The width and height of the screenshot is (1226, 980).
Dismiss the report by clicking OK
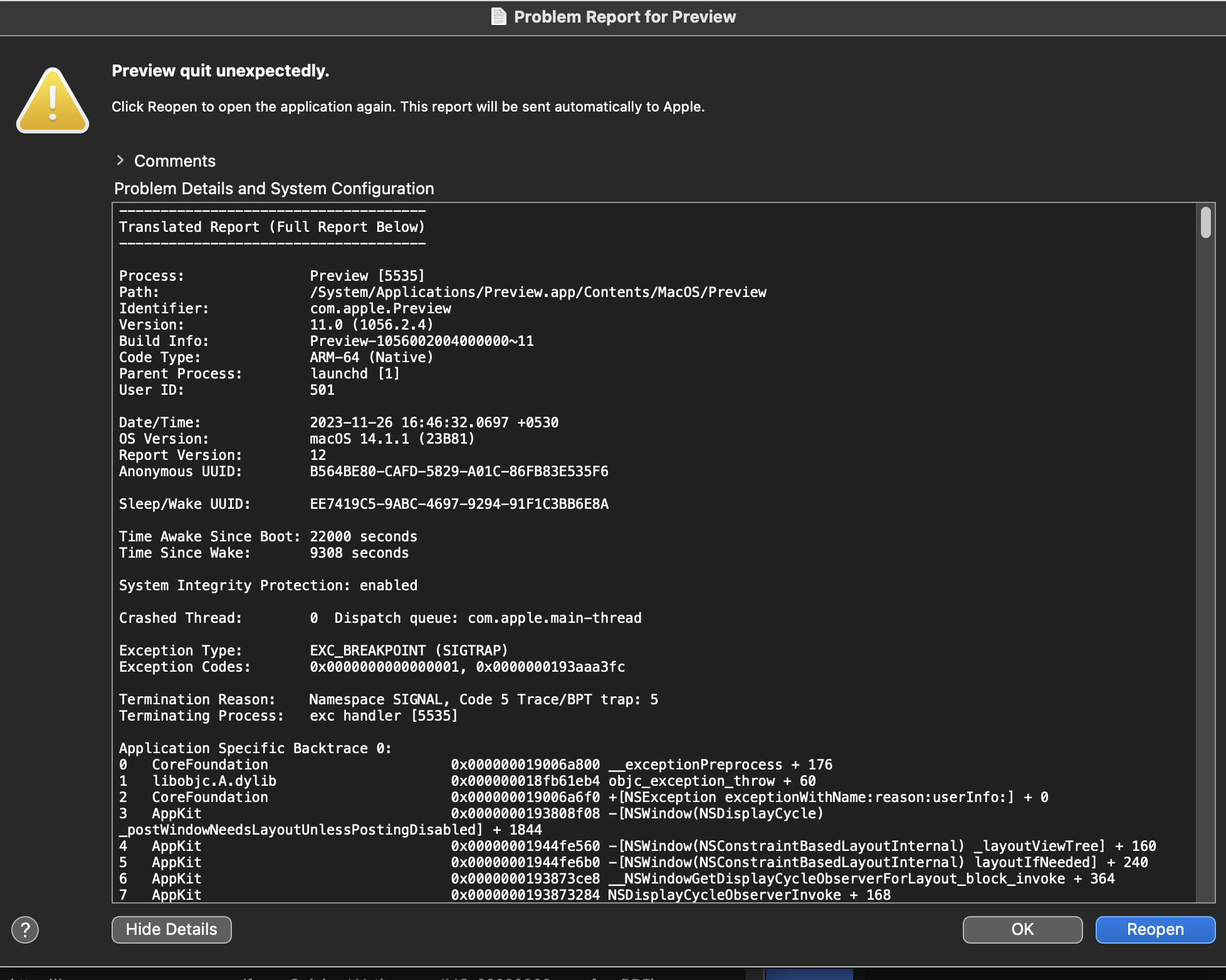click(x=1022, y=930)
